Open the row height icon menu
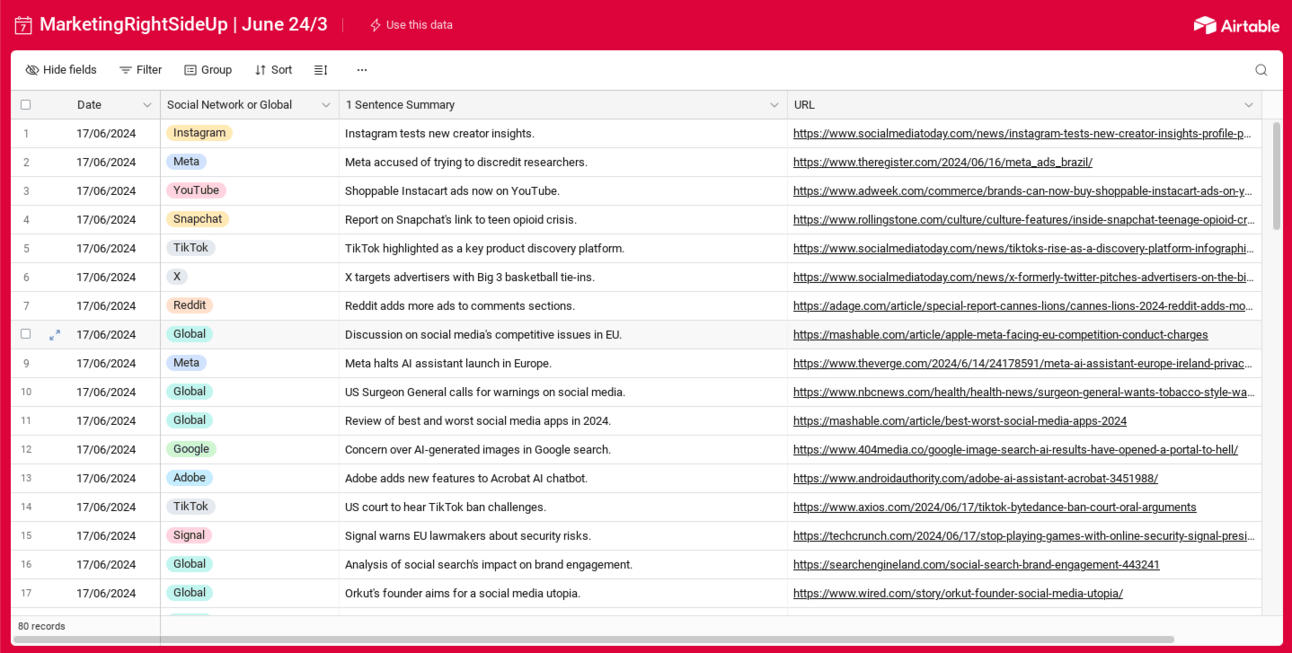1292x653 pixels. click(x=321, y=70)
